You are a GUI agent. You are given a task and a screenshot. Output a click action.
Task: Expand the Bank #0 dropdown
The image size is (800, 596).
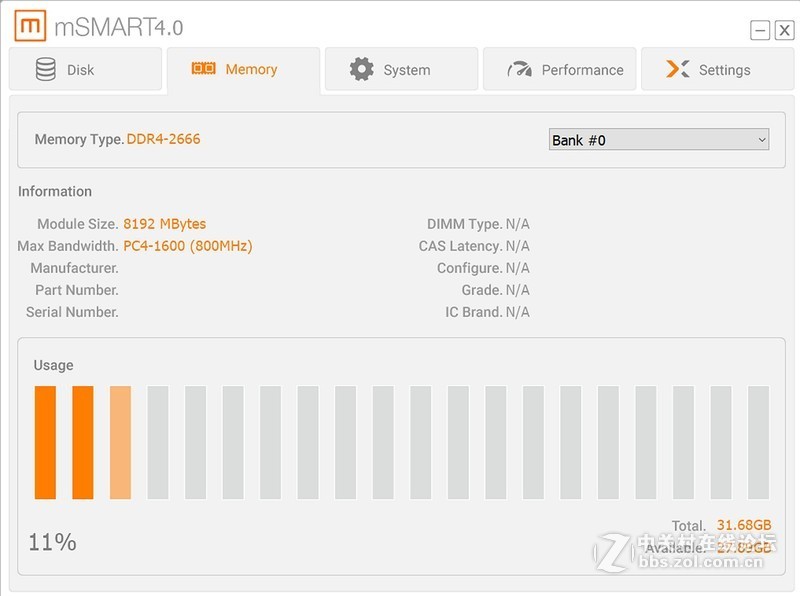pyautogui.click(x=658, y=140)
